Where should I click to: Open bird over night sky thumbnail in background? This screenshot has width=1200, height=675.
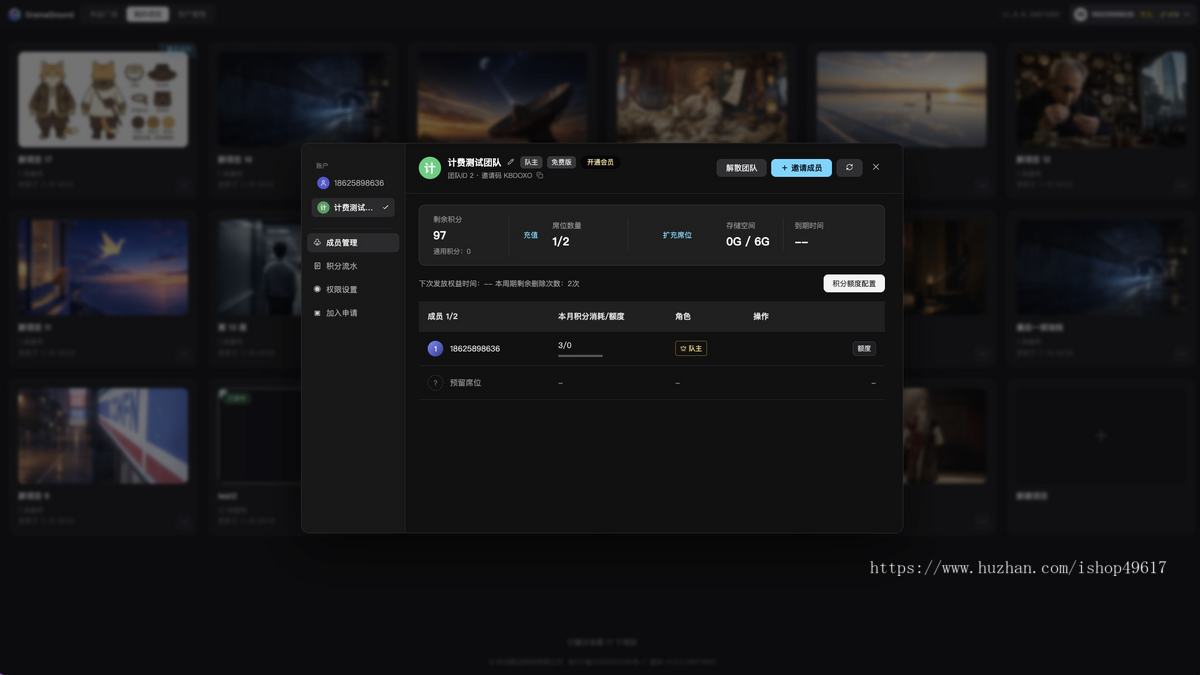pyautogui.click(x=103, y=267)
